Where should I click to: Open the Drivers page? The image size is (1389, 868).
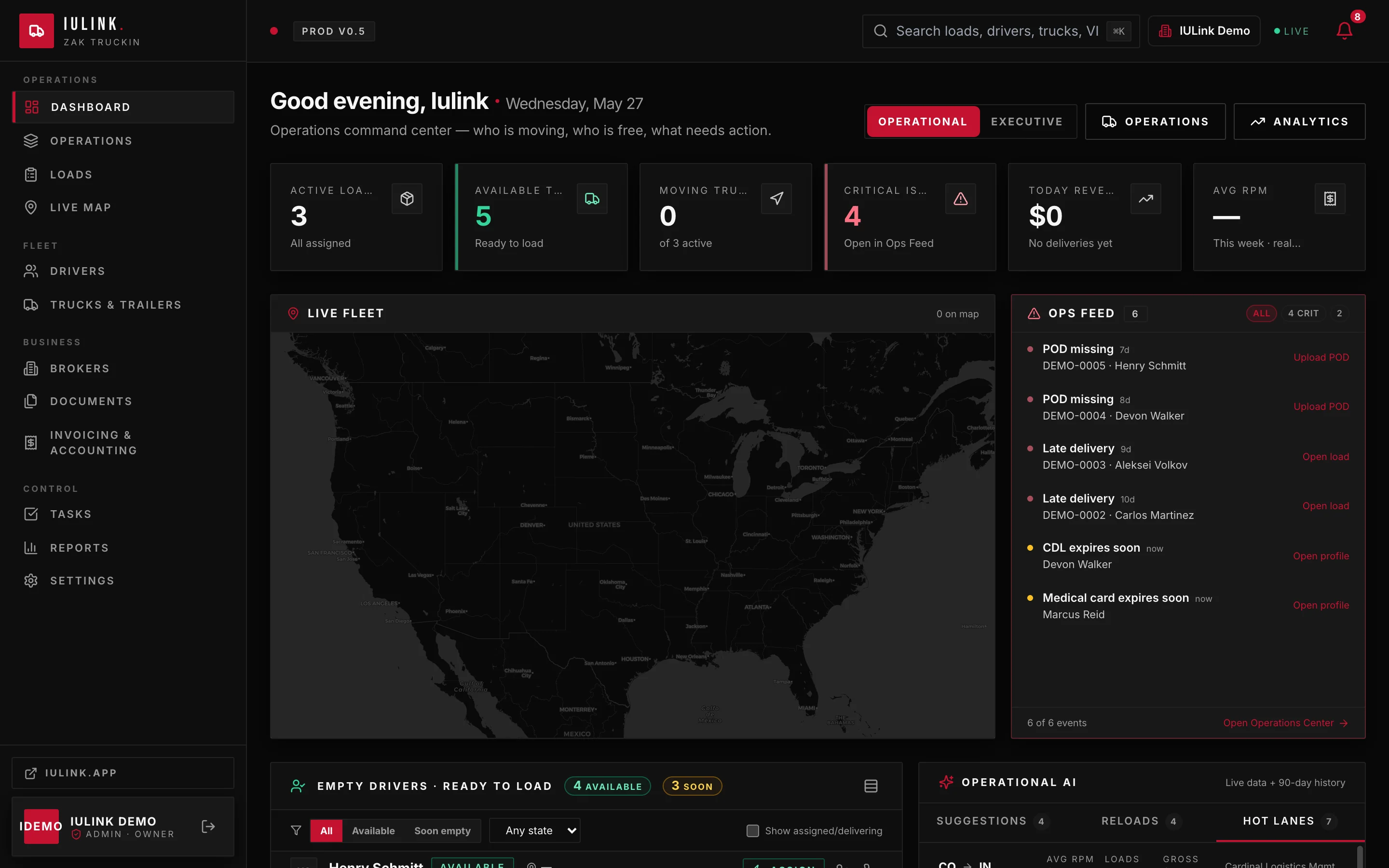pyautogui.click(x=123, y=271)
